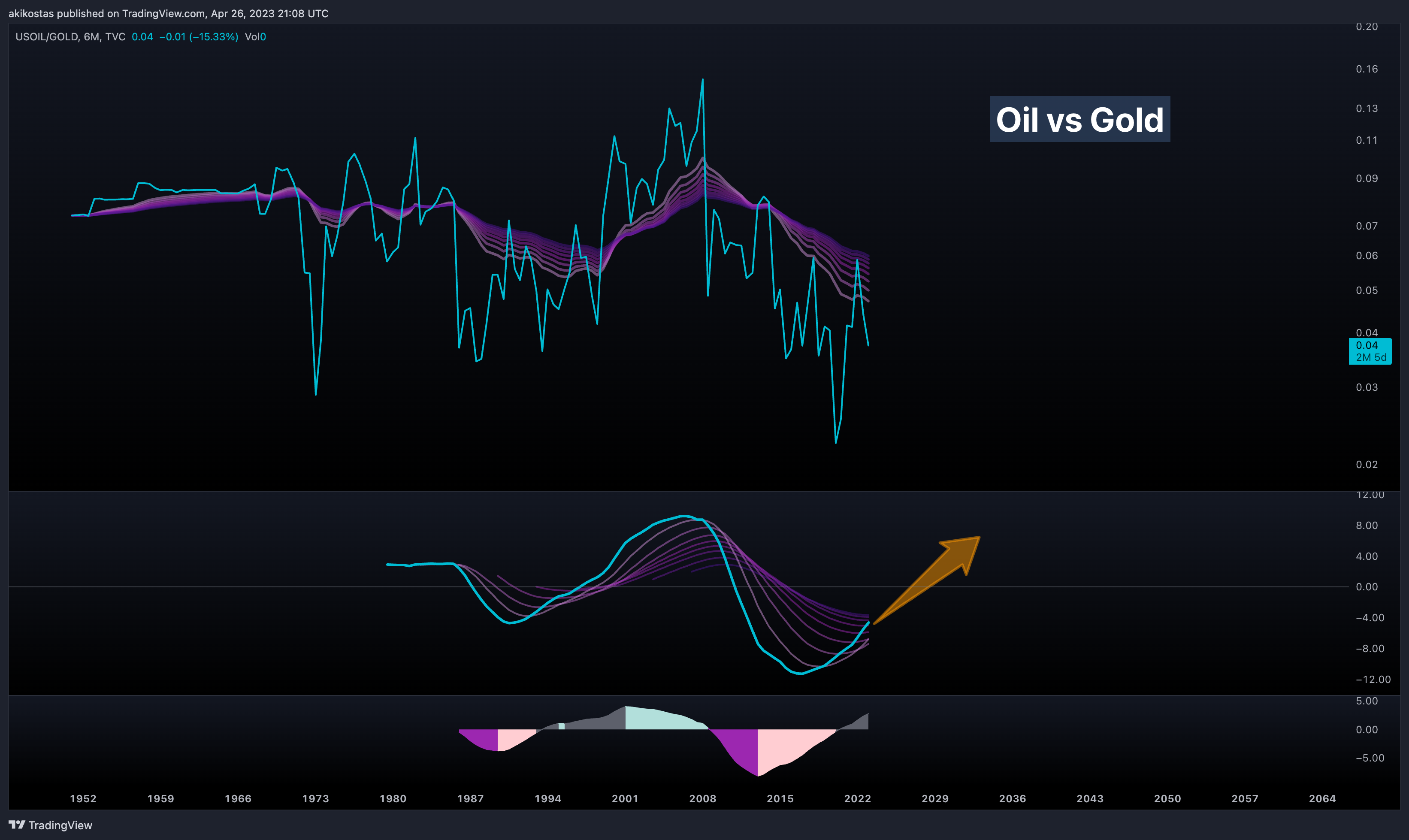
Task: Click the −5.00 histogram scale label
Action: (x=1370, y=758)
